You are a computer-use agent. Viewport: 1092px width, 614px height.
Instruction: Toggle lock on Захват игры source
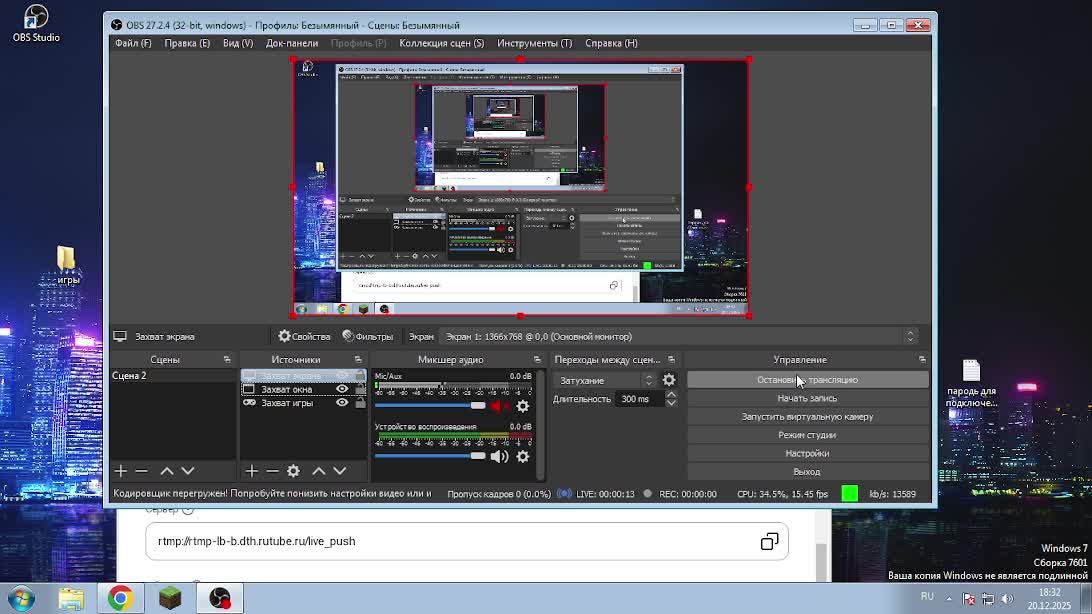[x=360, y=403]
